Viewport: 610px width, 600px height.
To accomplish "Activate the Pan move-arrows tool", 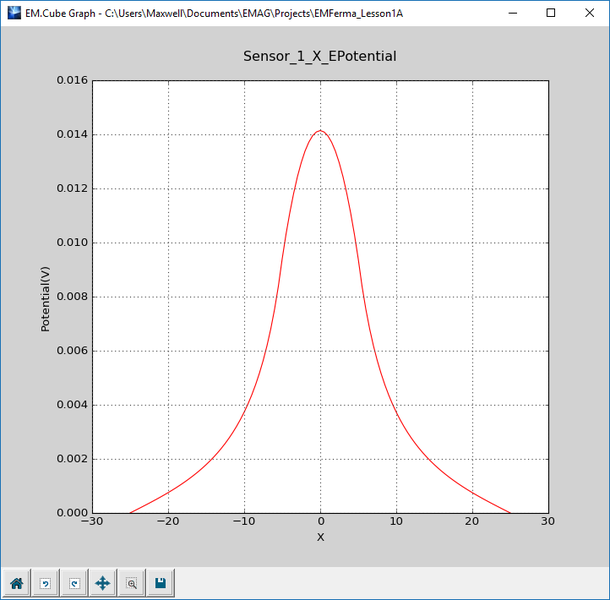I will click(102, 582).
